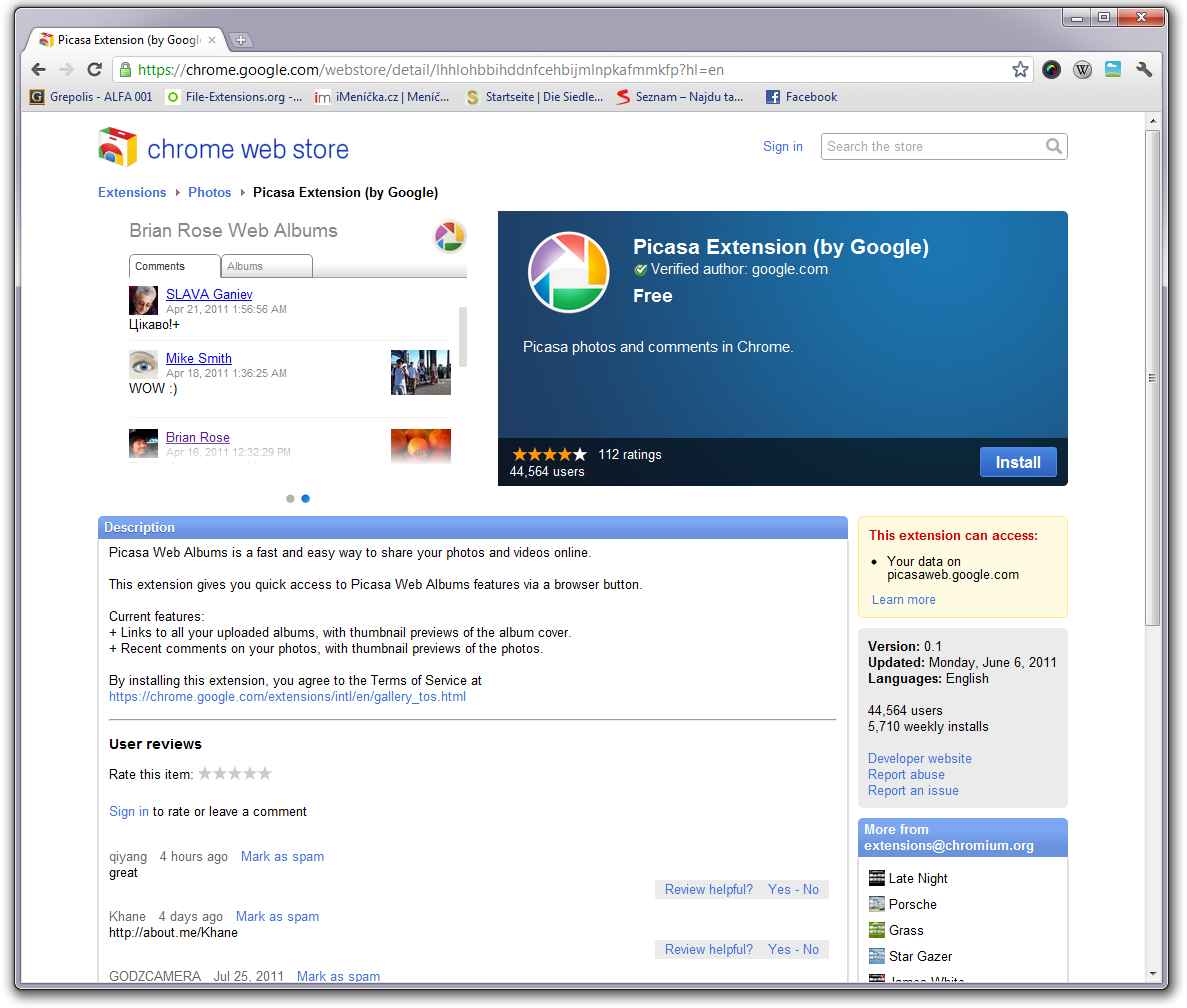Click the magnifier icon in the store search box

click(x=1055, y=146)
